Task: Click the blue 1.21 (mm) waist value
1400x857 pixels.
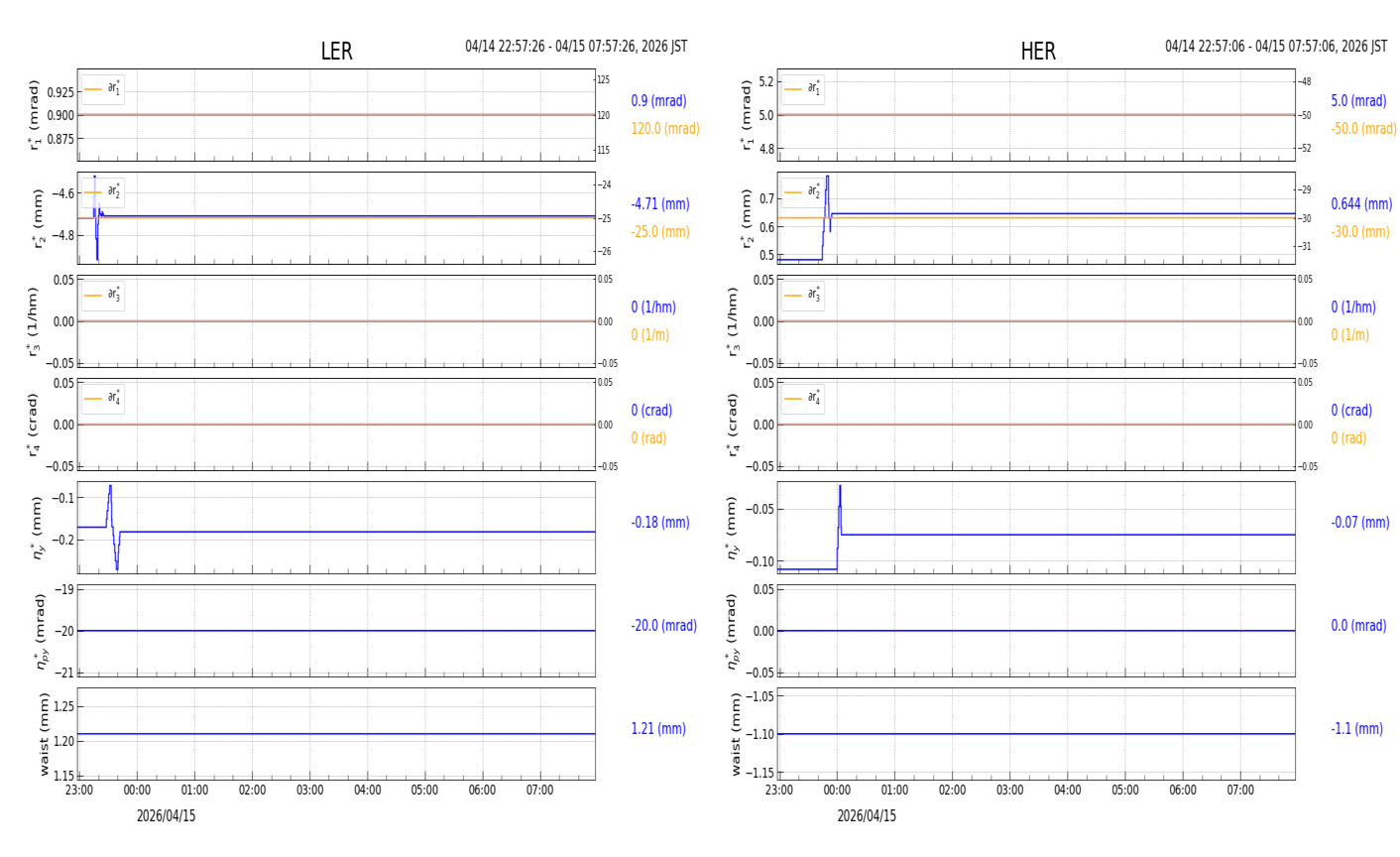Action: click(658, 729)
